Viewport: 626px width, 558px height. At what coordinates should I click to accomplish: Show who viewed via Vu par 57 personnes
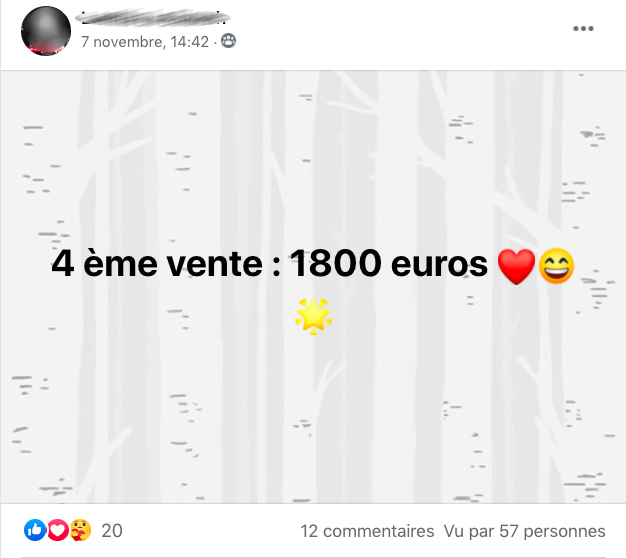click(x=525, y=531)
